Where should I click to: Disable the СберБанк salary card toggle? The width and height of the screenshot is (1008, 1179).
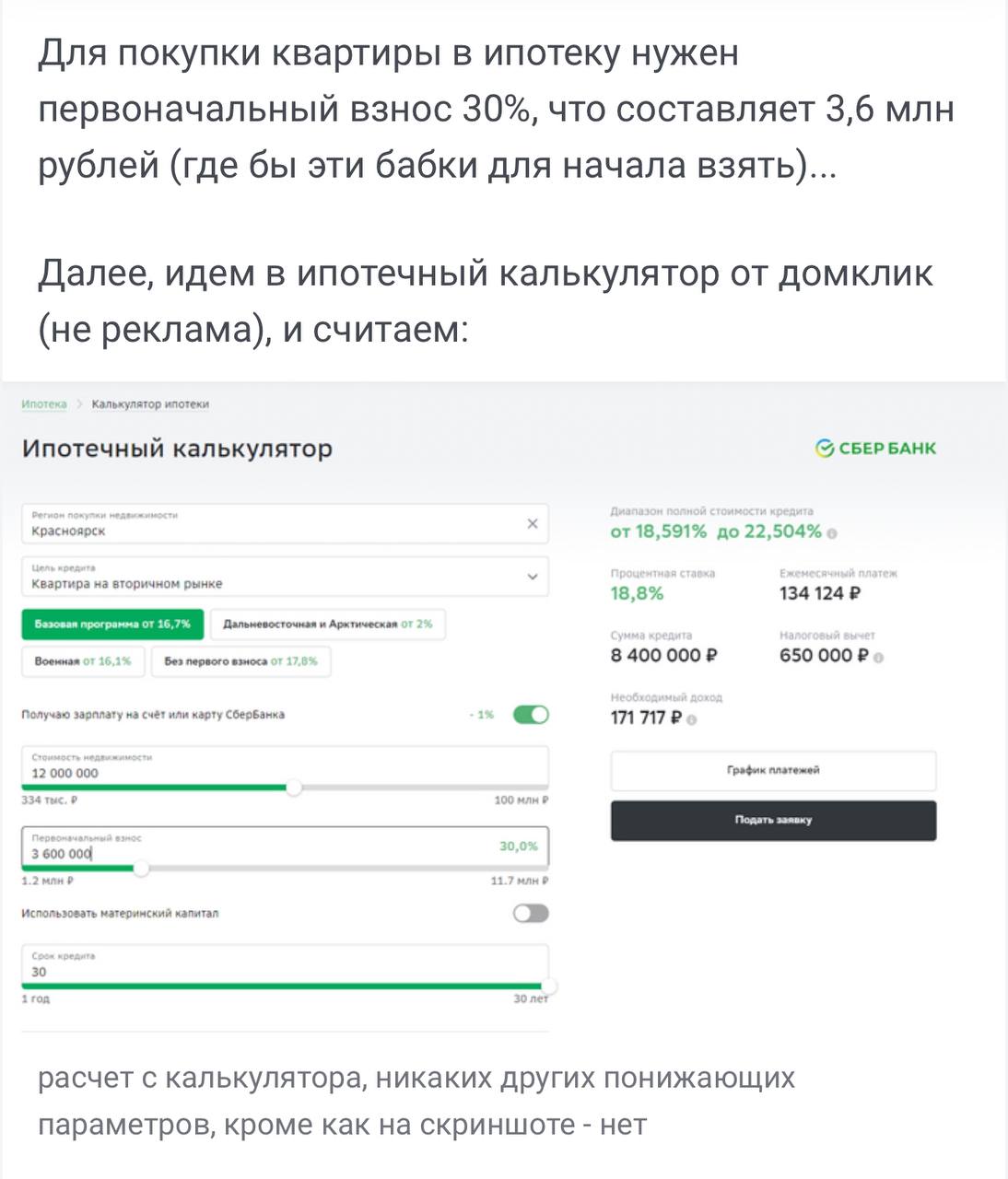coord(531,715)
